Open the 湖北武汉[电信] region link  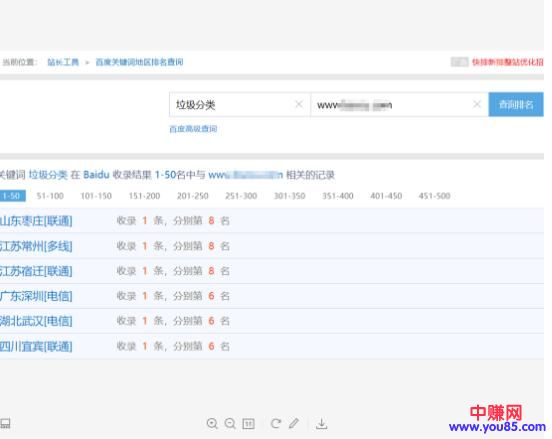(x=36, y=321)
